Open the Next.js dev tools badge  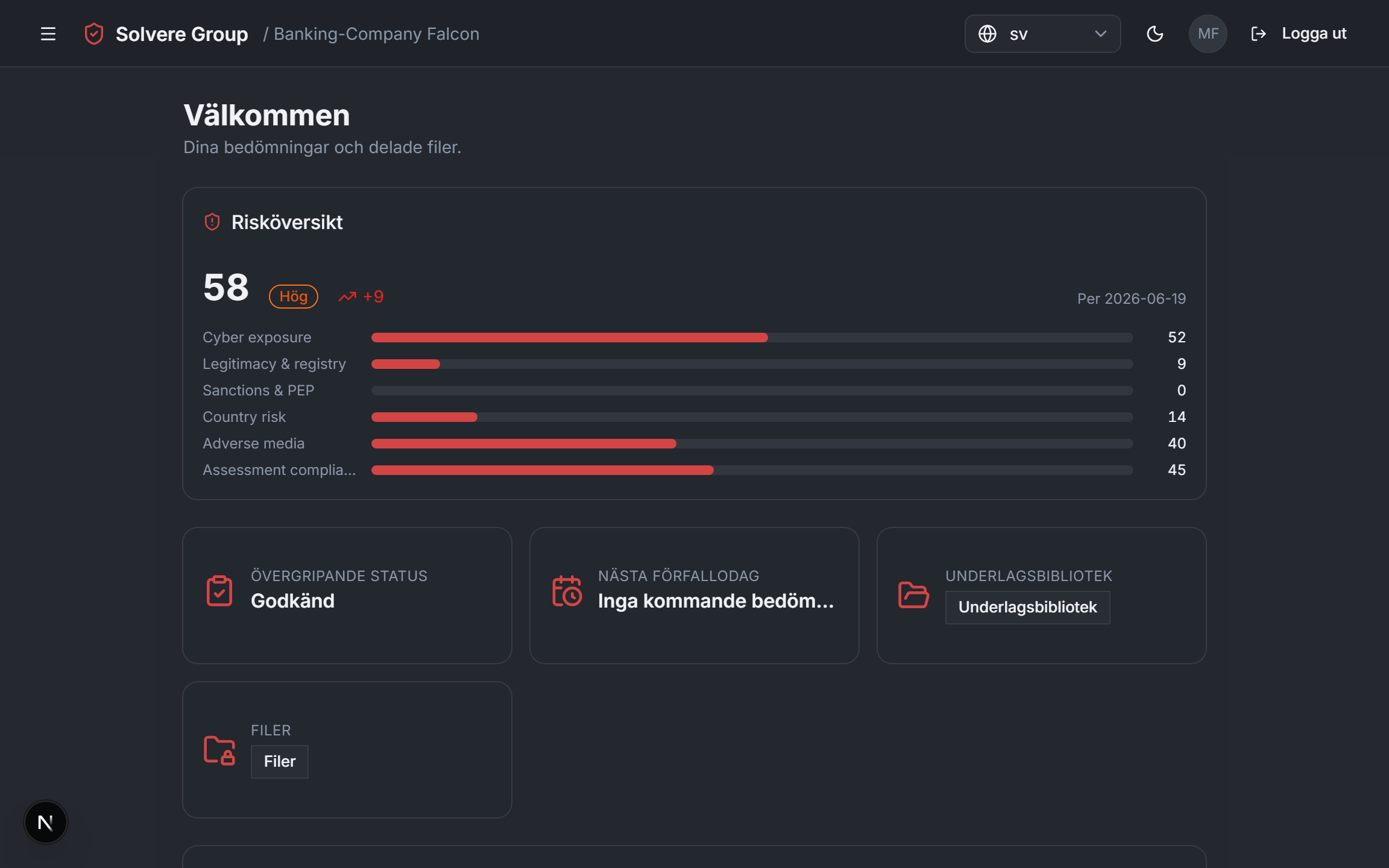pyautogui.click(x=46, y=822)
